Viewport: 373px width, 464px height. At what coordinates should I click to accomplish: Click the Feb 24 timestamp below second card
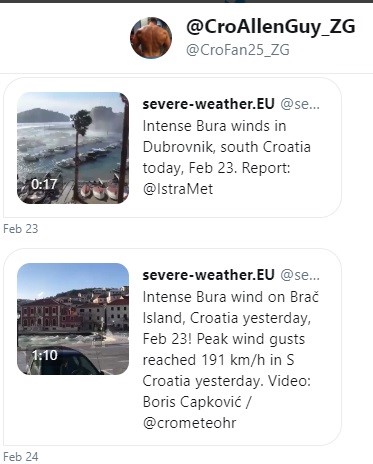[21, 457]
